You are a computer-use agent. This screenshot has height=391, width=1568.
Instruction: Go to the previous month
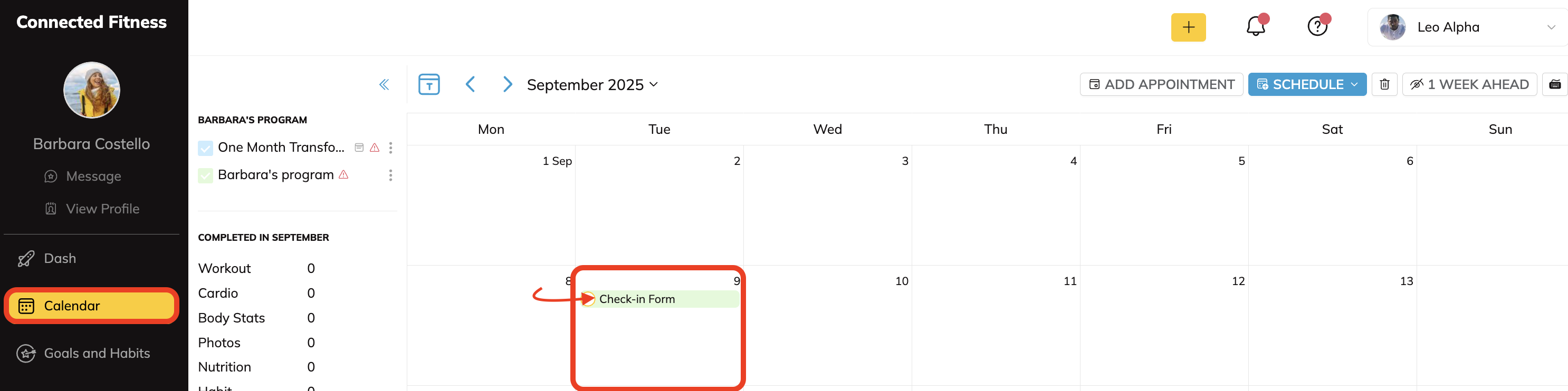click(470, 84)
